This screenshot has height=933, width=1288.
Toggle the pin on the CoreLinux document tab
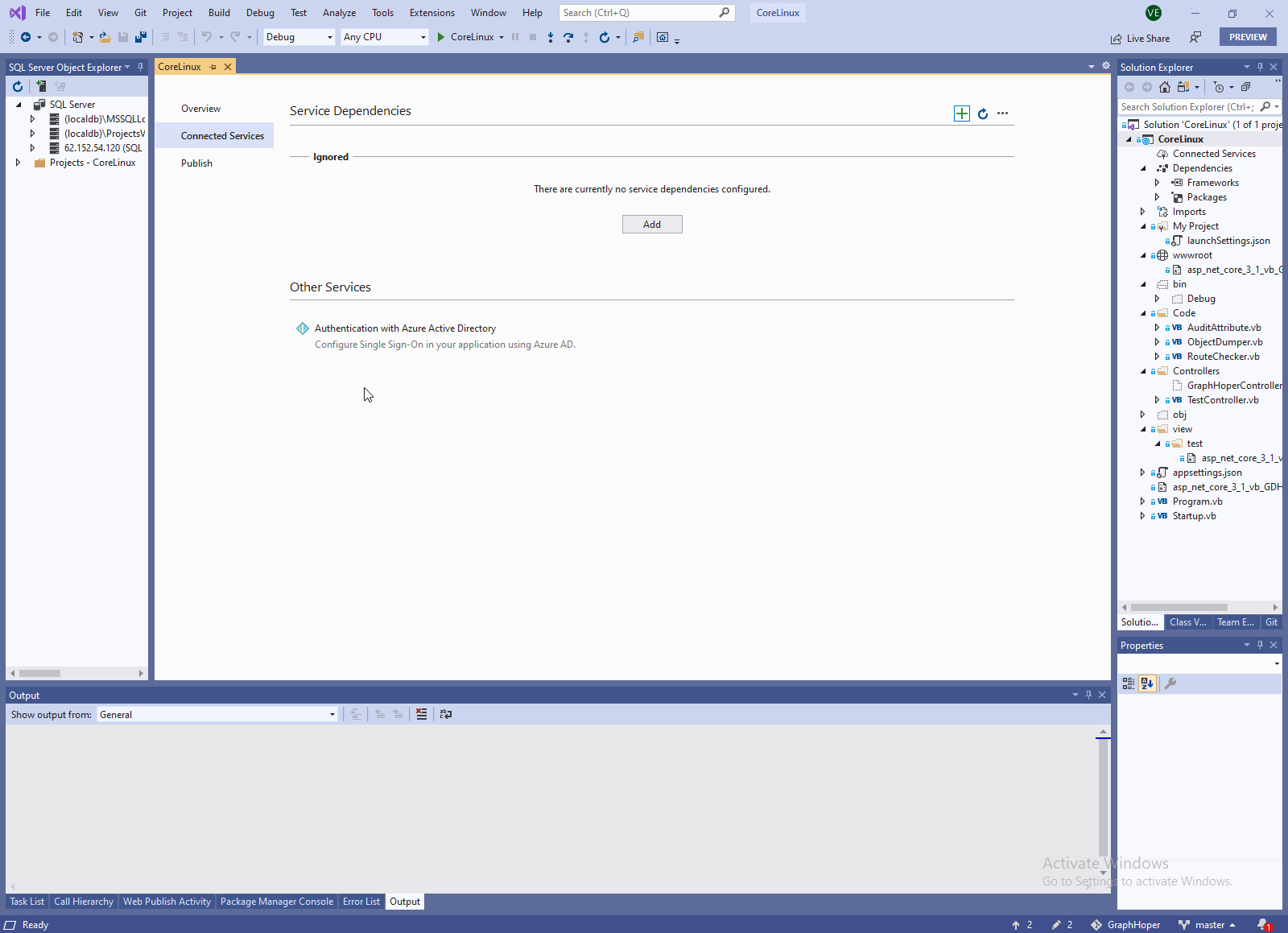click(x=213, y=67)
